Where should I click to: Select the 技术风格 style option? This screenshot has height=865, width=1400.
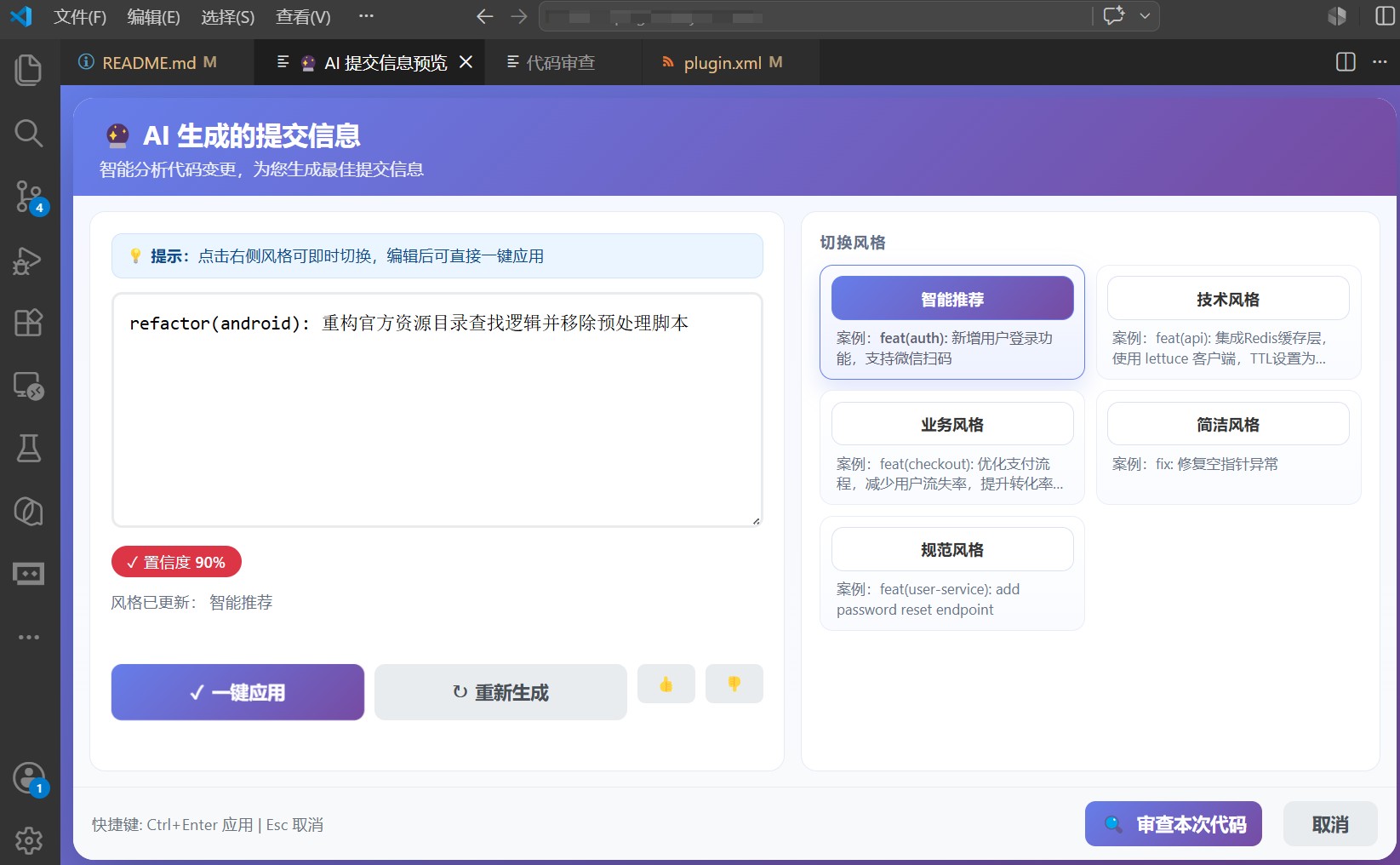1228,299
